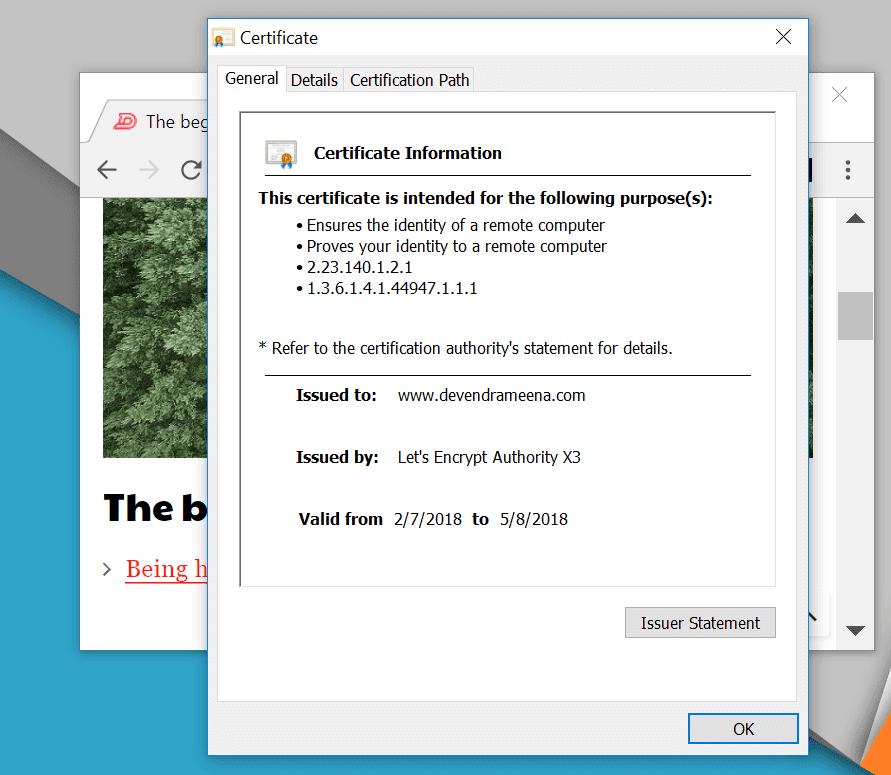The width and height of the screenshot is (891, 775).
Task: Click the 'www.devendrameena.com' issued-to text
Action: pos(491,395)
